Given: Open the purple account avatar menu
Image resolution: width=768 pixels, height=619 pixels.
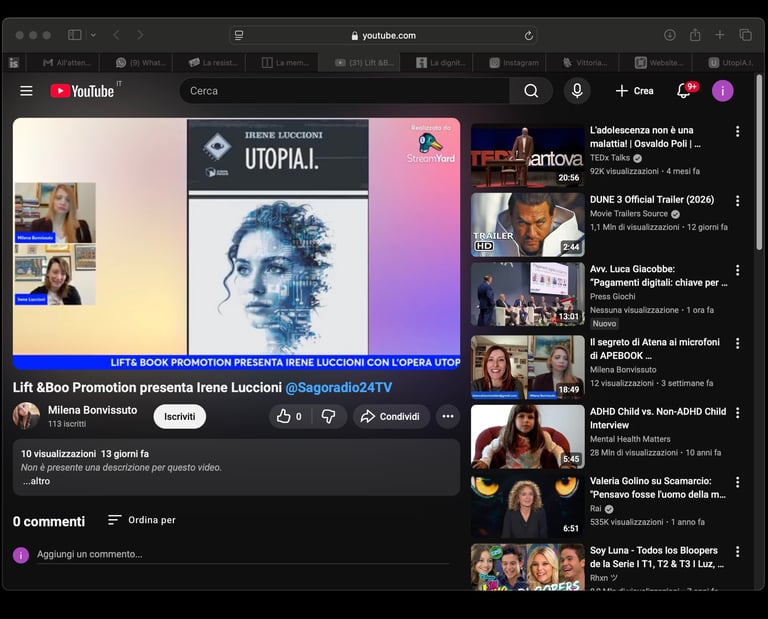Looking at the screenshot, I should click(x=722, y=91).
